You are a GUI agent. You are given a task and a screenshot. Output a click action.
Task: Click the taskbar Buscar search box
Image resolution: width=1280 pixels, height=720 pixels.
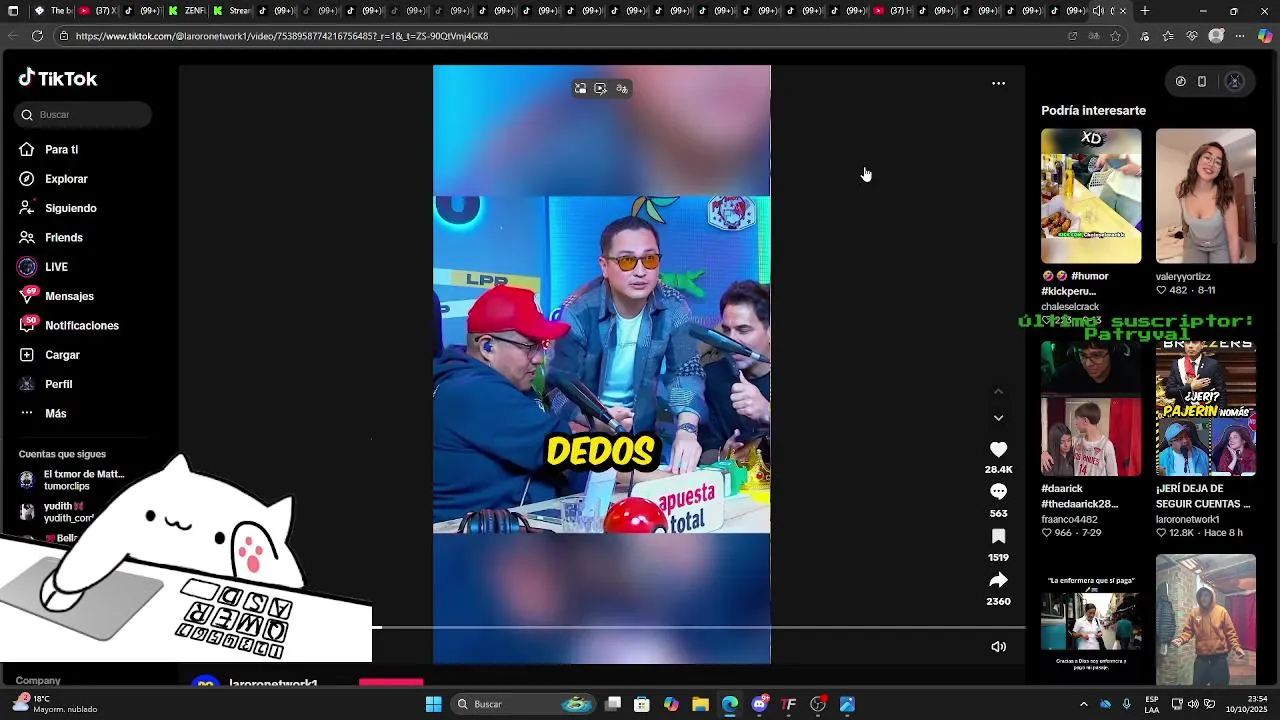point(524,705)
